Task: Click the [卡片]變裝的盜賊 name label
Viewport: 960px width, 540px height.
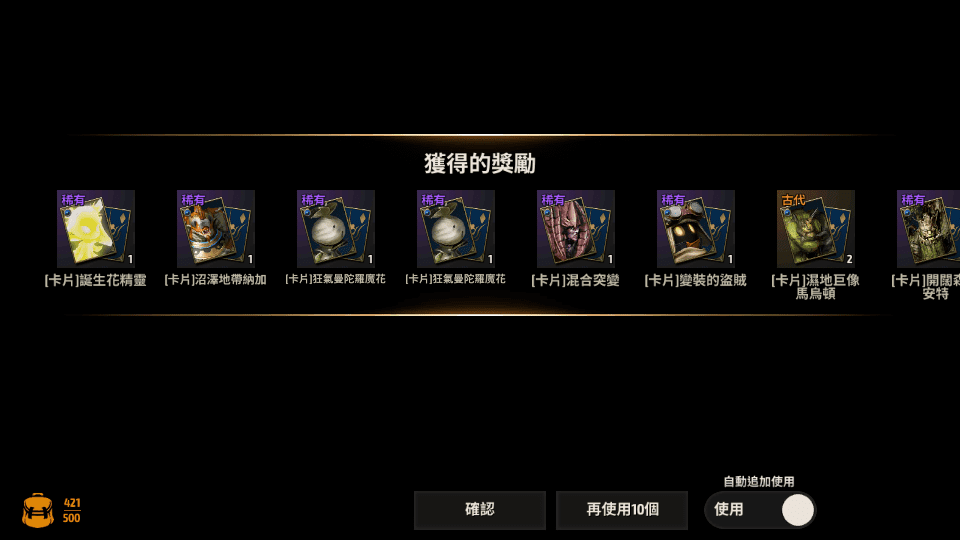Action: click(x=696, y=280)
